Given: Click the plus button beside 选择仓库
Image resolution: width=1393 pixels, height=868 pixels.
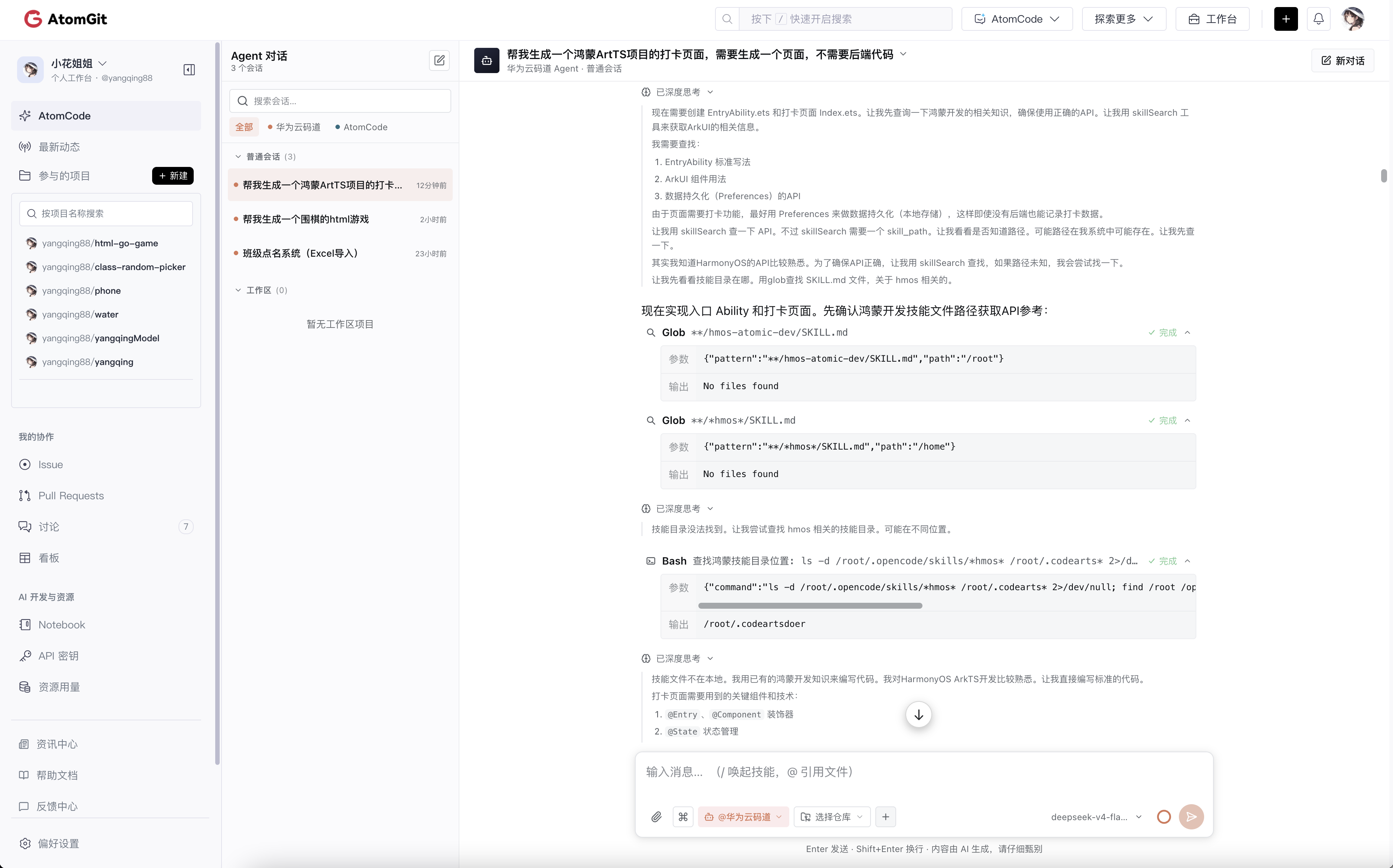Looking at the screenshot, I should [x=885, y=816].
